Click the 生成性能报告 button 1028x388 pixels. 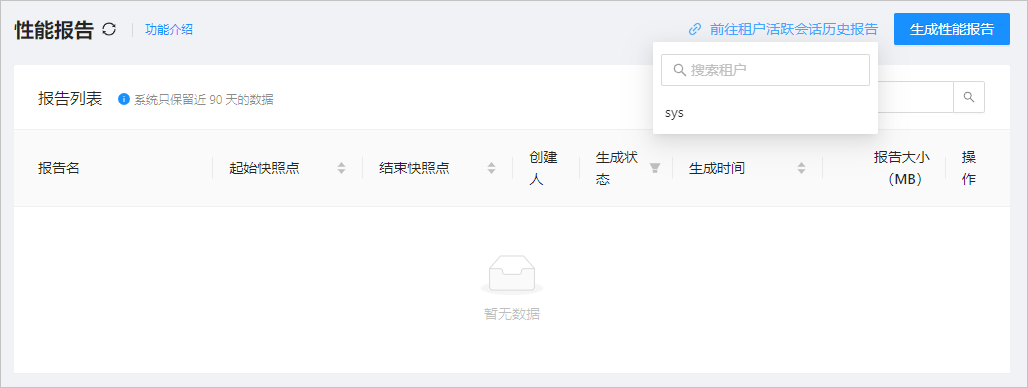[951, 29]
